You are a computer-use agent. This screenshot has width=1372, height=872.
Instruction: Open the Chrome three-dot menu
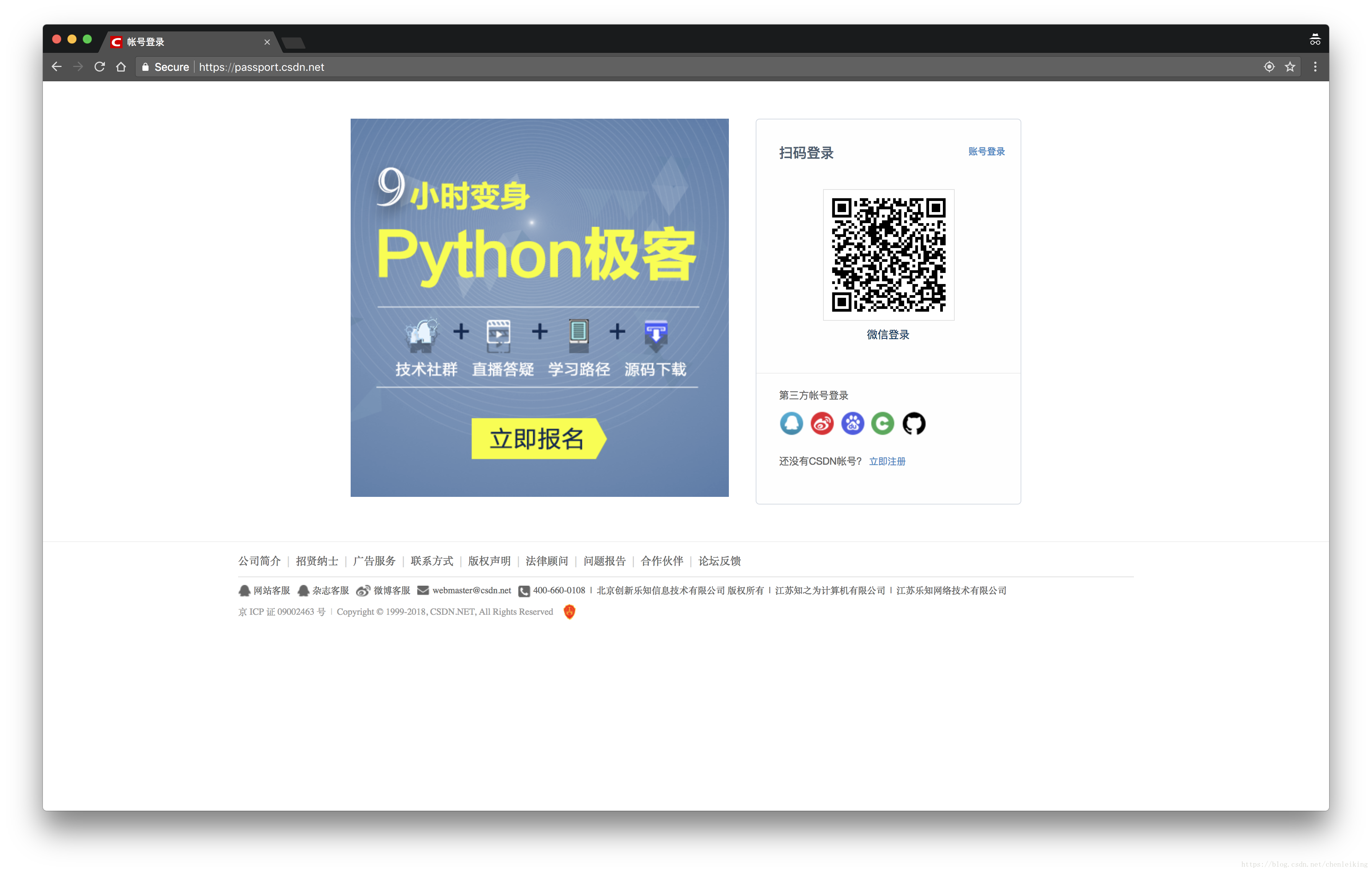tap(1315, 67)
